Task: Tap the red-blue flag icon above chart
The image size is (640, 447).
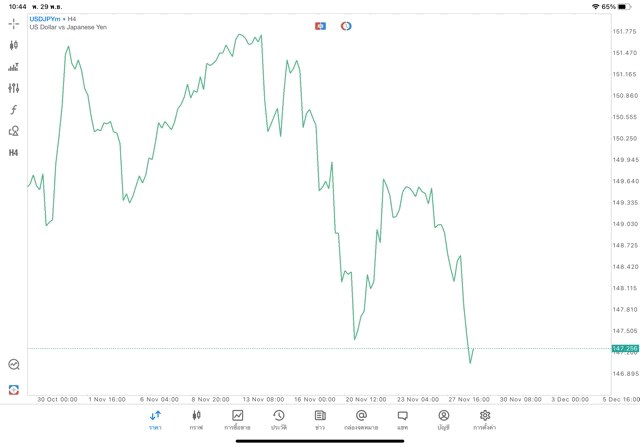Action: coord(320,26)
